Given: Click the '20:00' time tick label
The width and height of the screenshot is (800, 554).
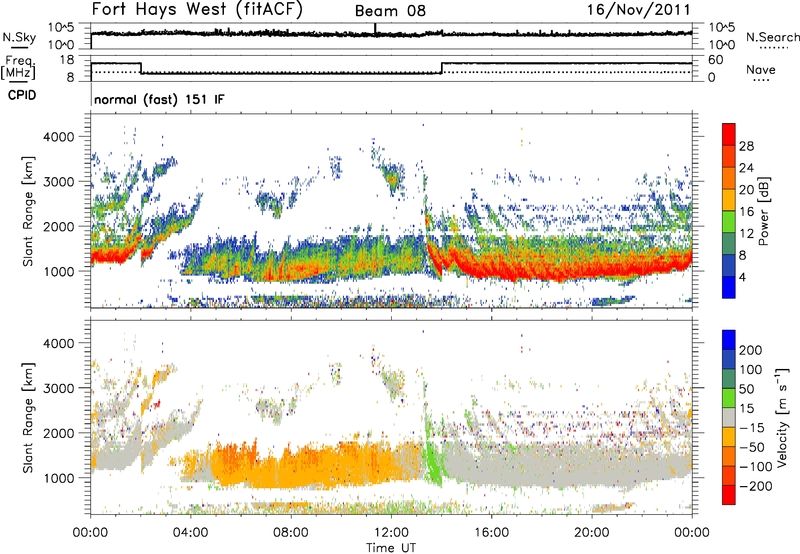Looking at the screenshot, I should [591, 533].
